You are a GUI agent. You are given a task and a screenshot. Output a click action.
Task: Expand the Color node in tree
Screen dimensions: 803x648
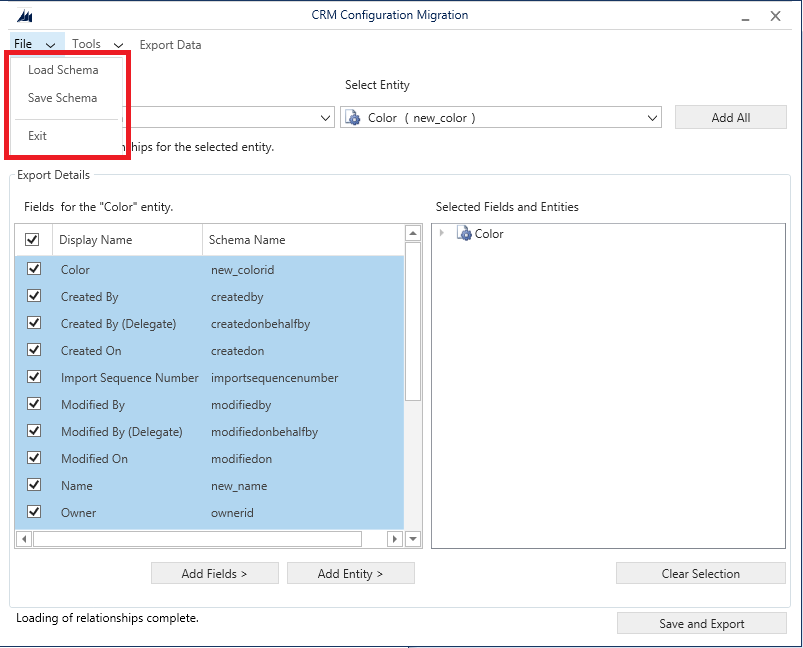442,234
